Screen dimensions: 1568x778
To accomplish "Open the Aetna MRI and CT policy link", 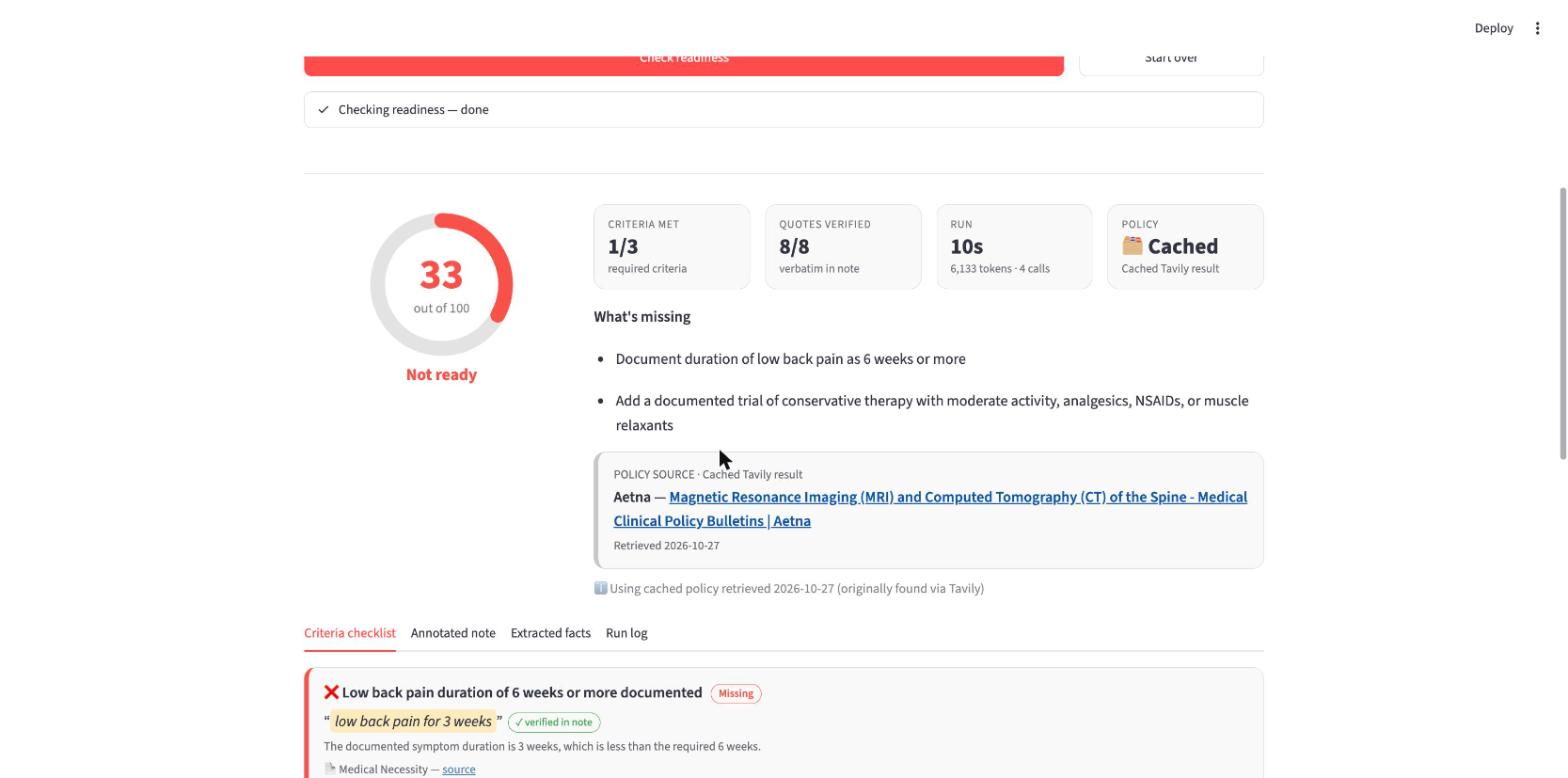I will pyautogui.click(x=930, y=509).
